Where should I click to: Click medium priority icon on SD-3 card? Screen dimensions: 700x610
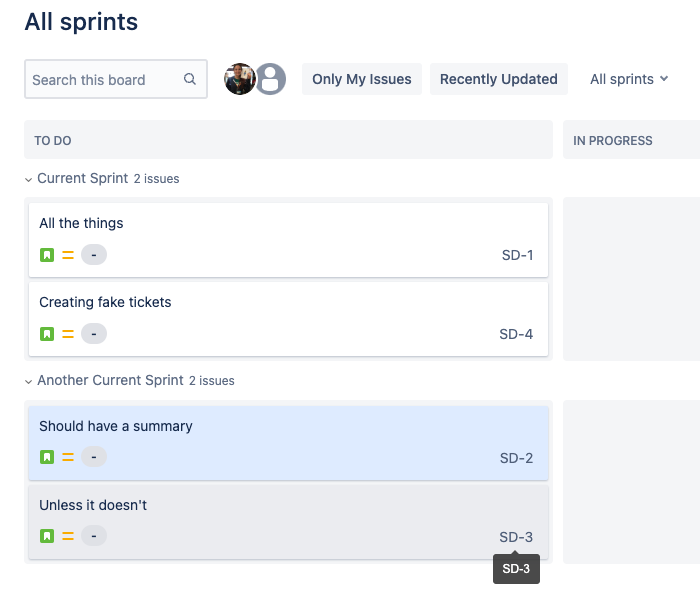(68, 536)
